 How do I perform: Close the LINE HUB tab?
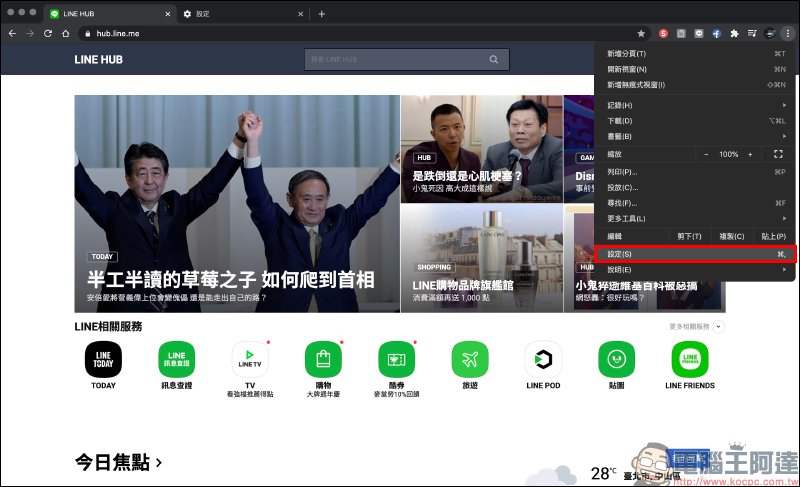(x=167, y=14)
